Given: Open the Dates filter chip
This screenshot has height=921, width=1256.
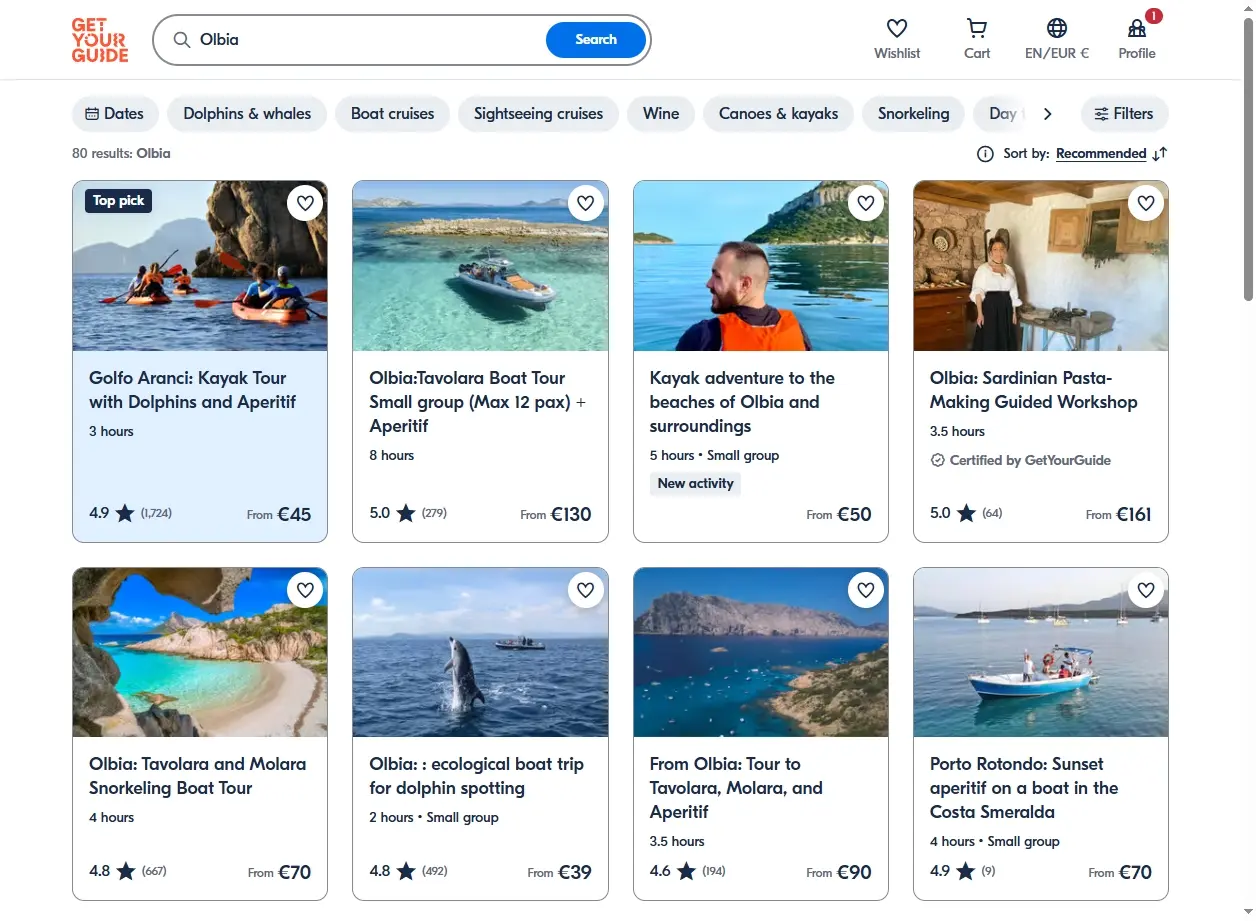Looking at the screenshot, I should pos(115,114).
